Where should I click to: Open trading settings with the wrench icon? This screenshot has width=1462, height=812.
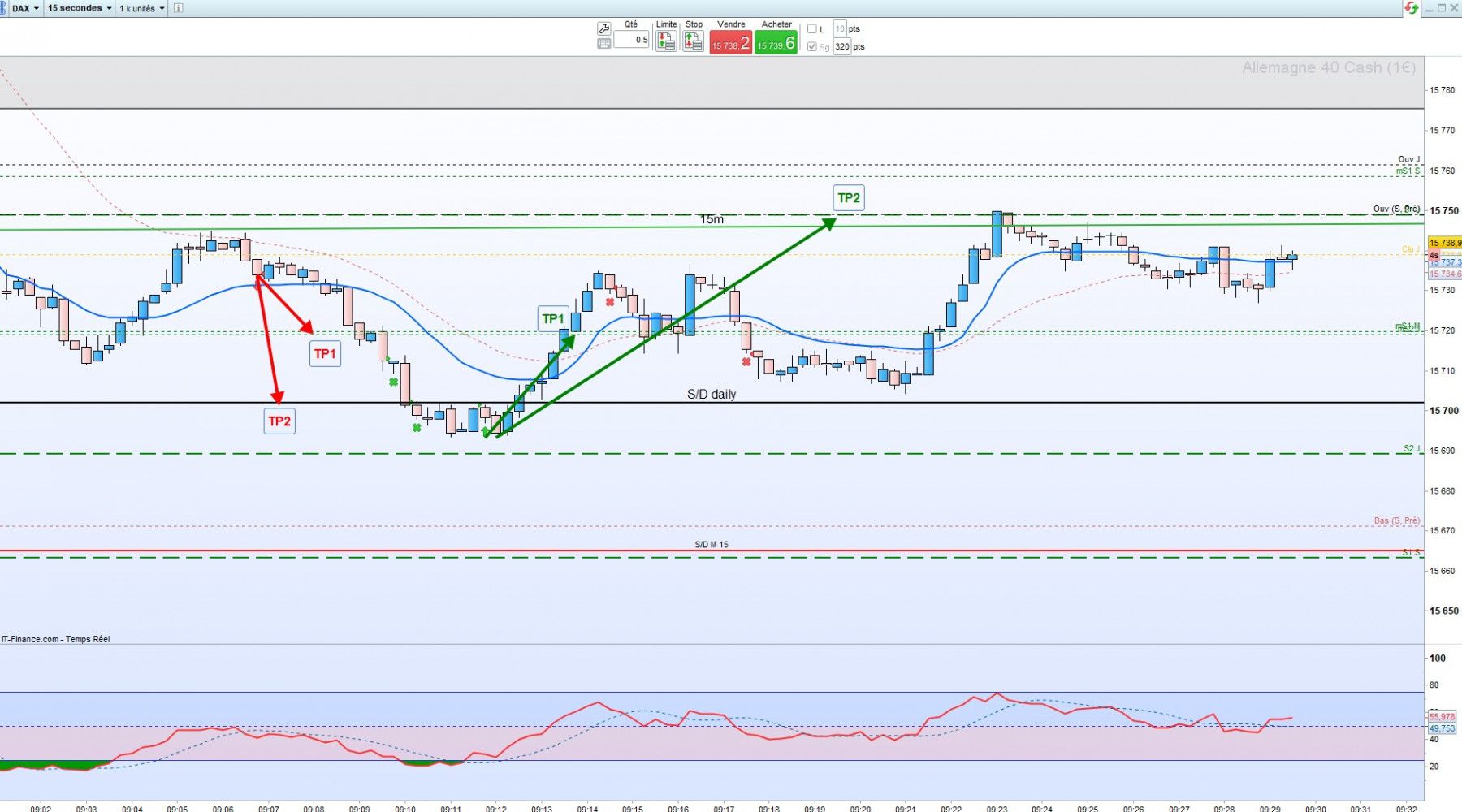tap(603, 28)
